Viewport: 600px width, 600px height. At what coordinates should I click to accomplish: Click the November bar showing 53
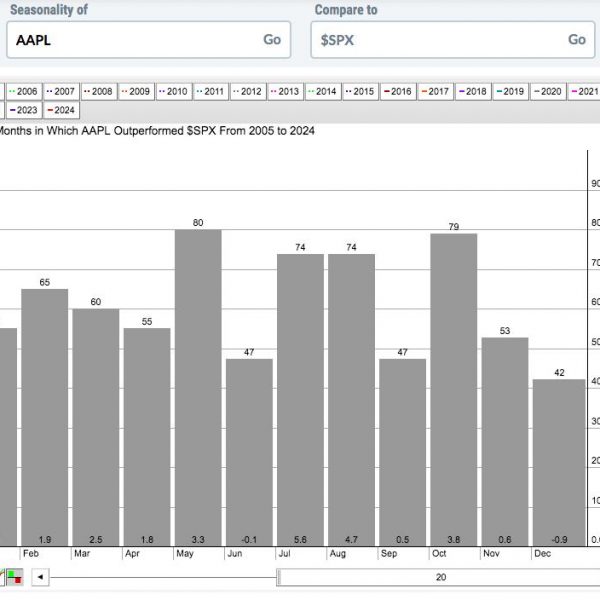click(x=505, y=442)
